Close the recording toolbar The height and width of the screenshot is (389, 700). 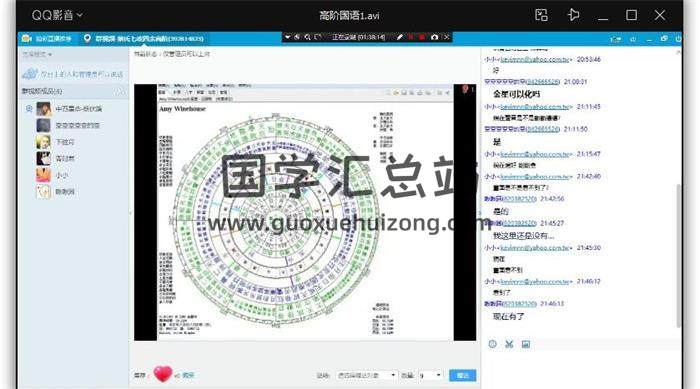coord(446,37)
